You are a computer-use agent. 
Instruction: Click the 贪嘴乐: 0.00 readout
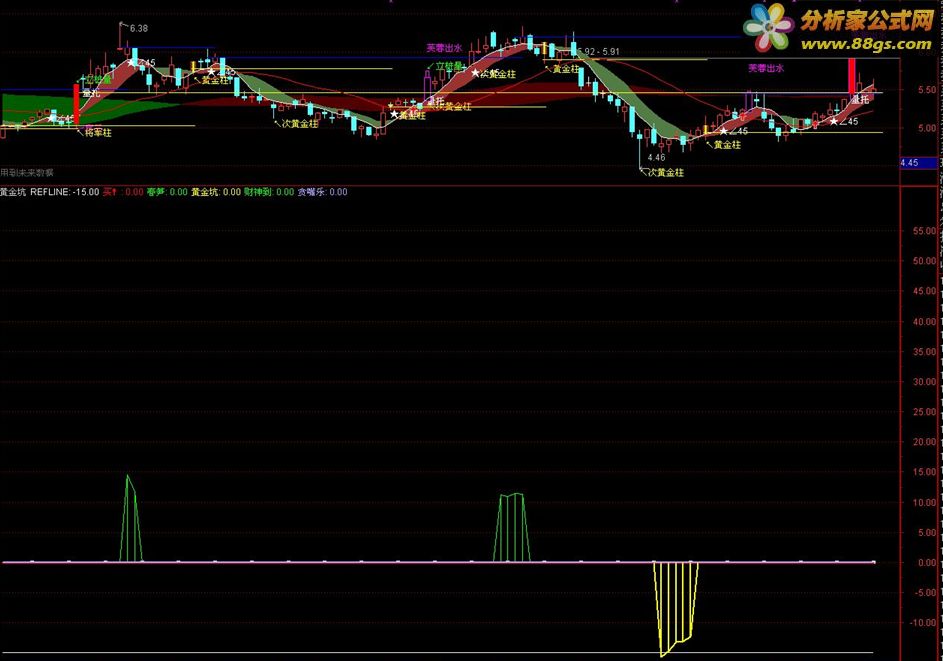point(322,192)
